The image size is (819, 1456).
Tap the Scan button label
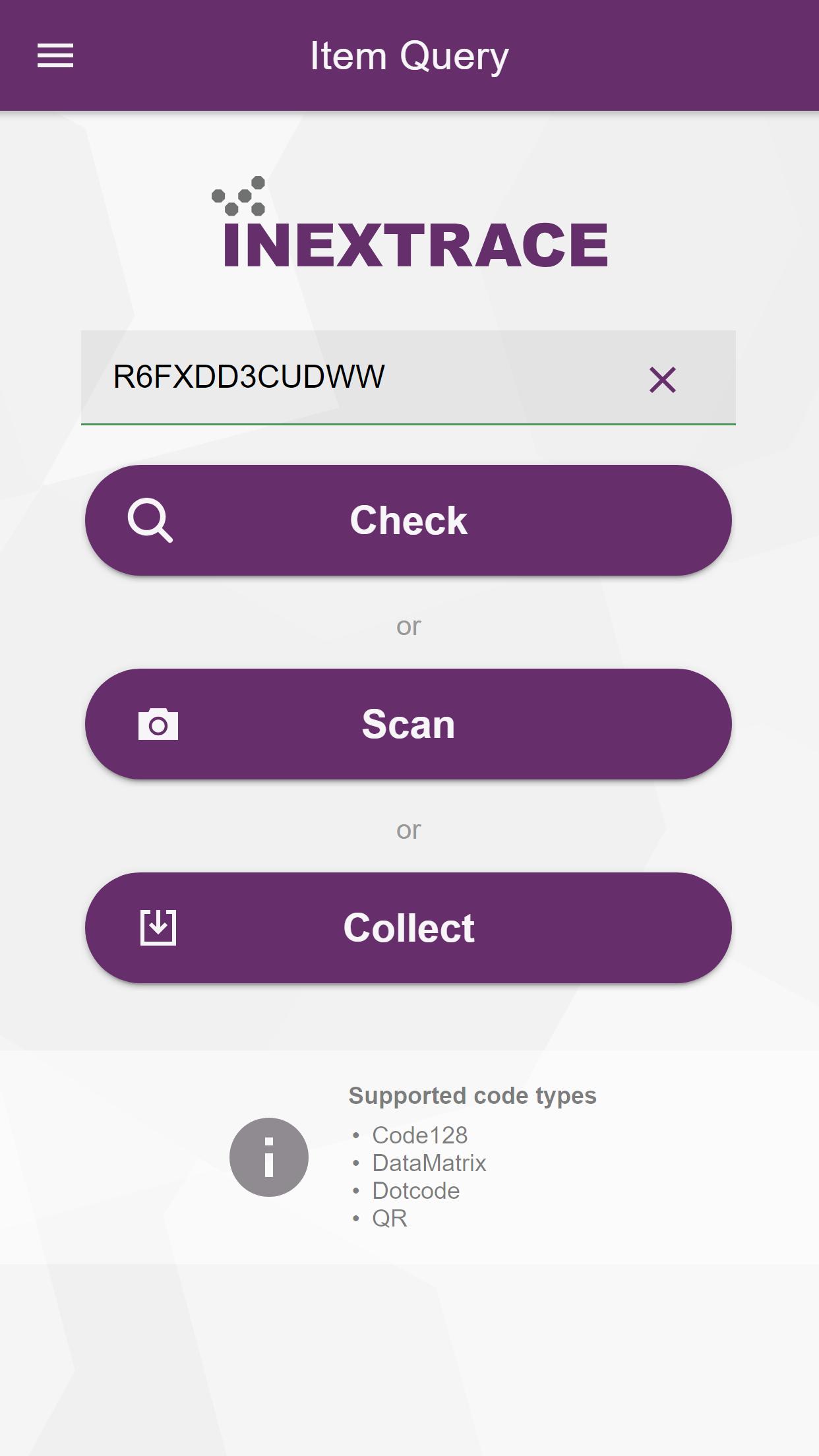[409, 724]
